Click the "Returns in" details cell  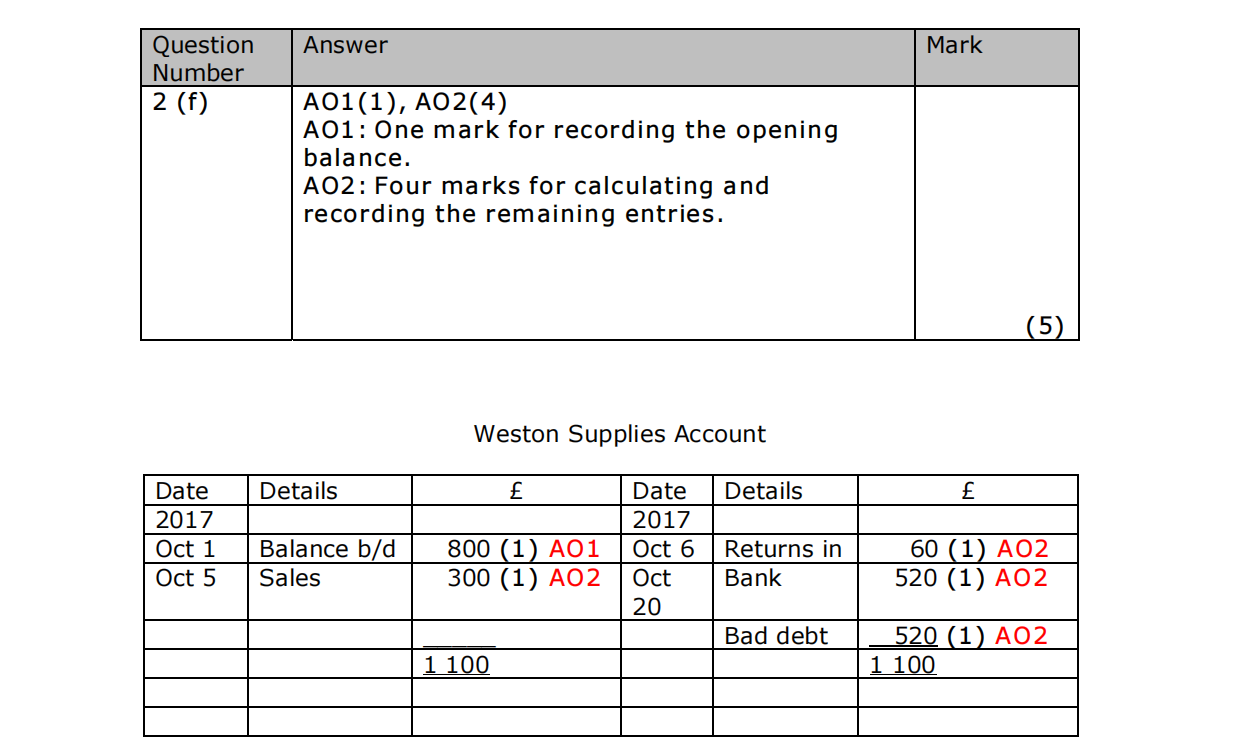(783, 549)
